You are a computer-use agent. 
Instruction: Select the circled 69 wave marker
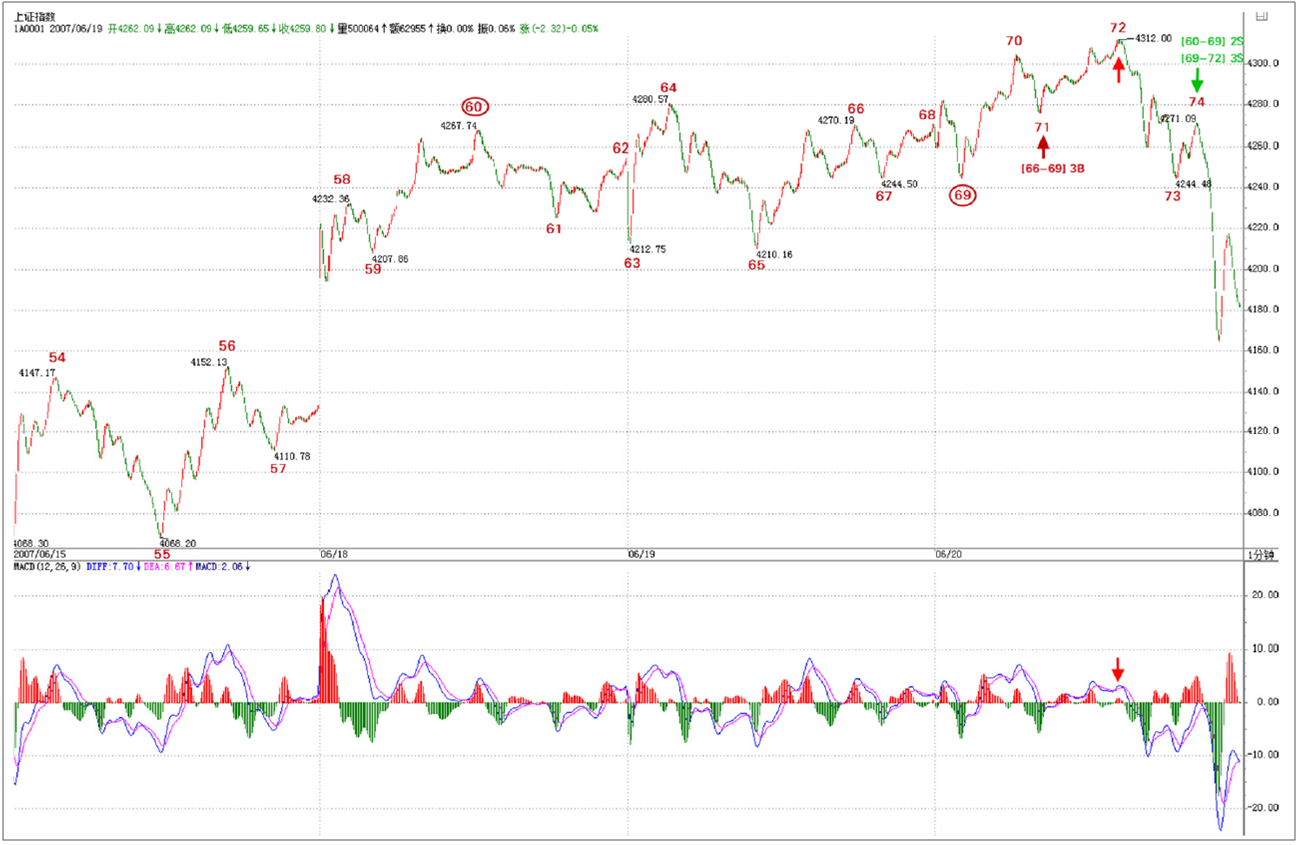click(962, 196)
